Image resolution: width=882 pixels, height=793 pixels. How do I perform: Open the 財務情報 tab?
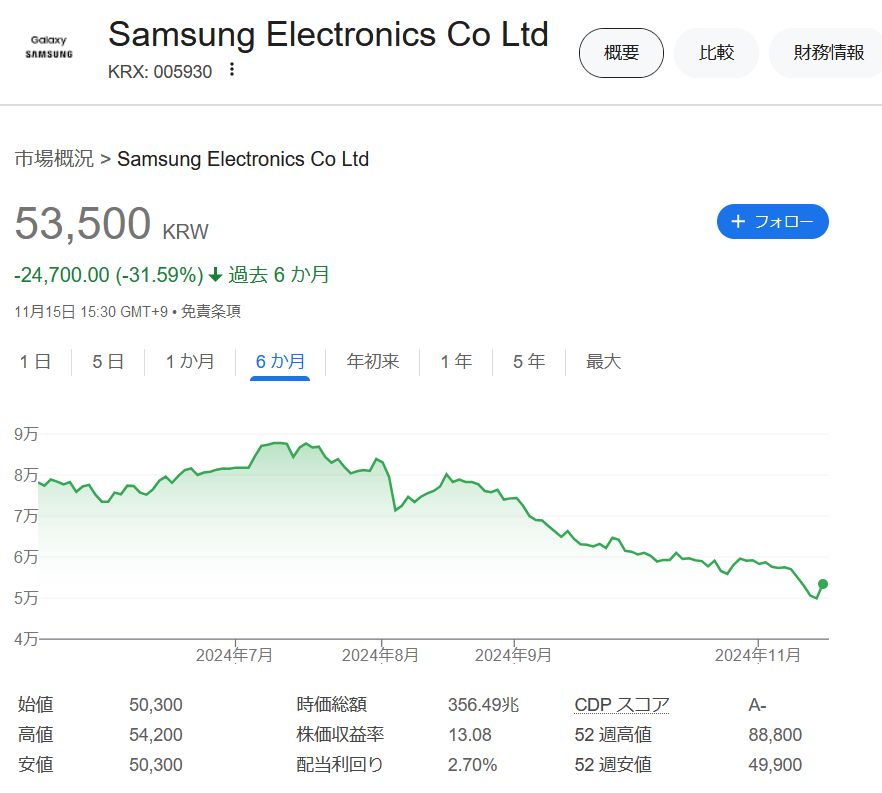click(x=828, y=53)
